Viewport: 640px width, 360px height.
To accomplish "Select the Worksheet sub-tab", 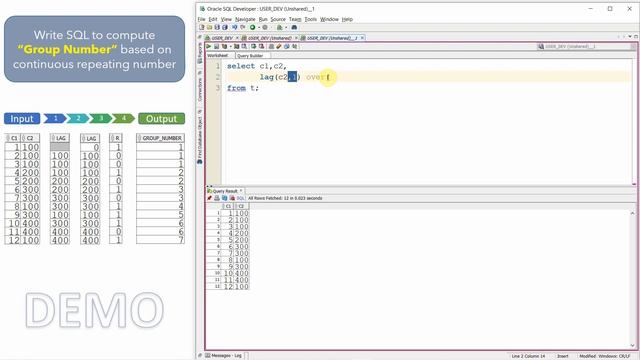I will [218, 56].
